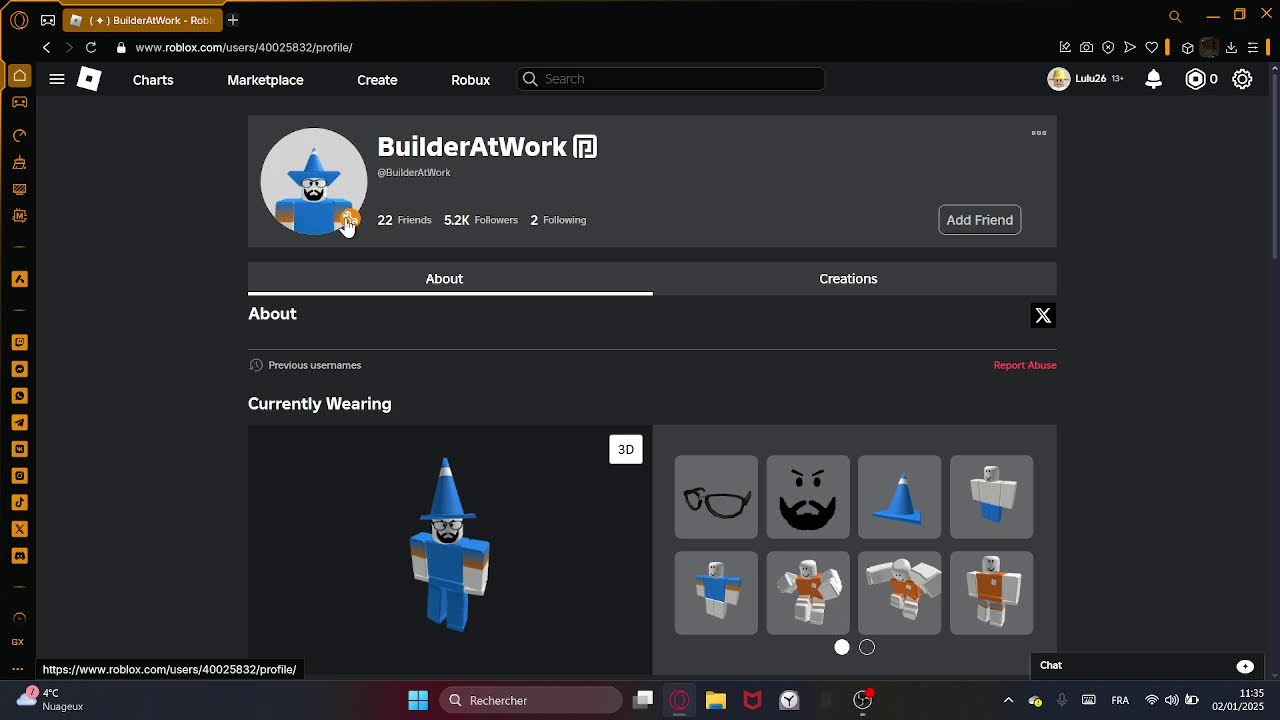This screenshot has width=1280, height=720.
Task: Open Twitch in the Opera sidebar
Action: pyautogui.click(x=19, y=342)
